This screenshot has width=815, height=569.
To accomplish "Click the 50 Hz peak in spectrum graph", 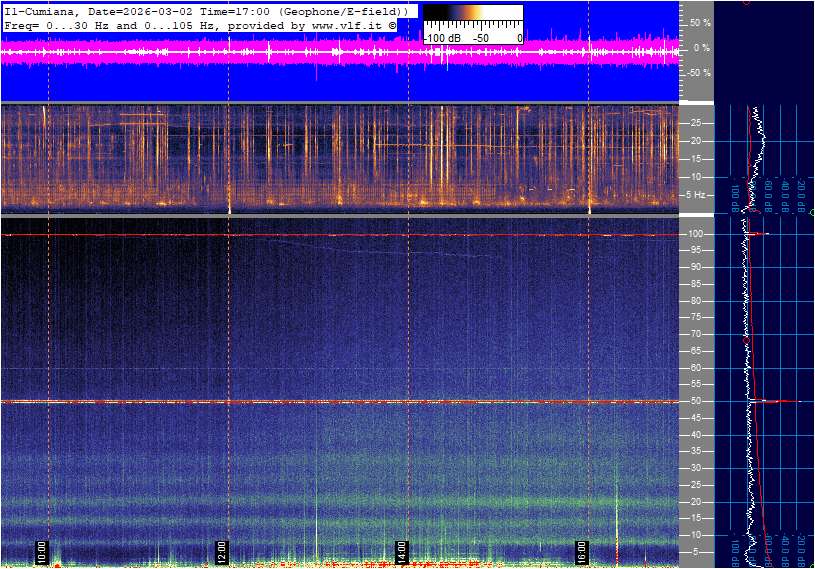I will click(x=785, y=402).
